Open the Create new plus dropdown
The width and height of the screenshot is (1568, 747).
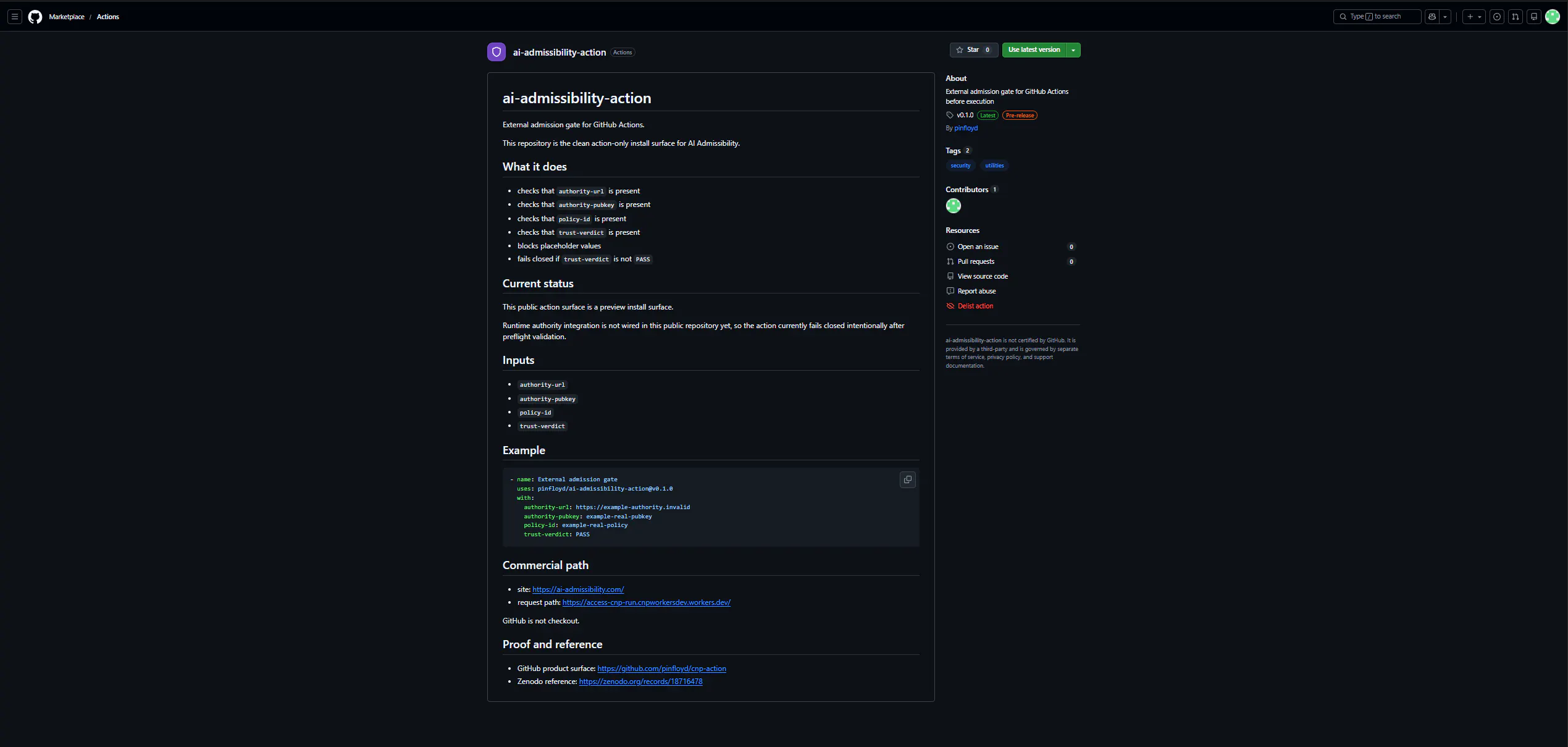[1474, 17]
